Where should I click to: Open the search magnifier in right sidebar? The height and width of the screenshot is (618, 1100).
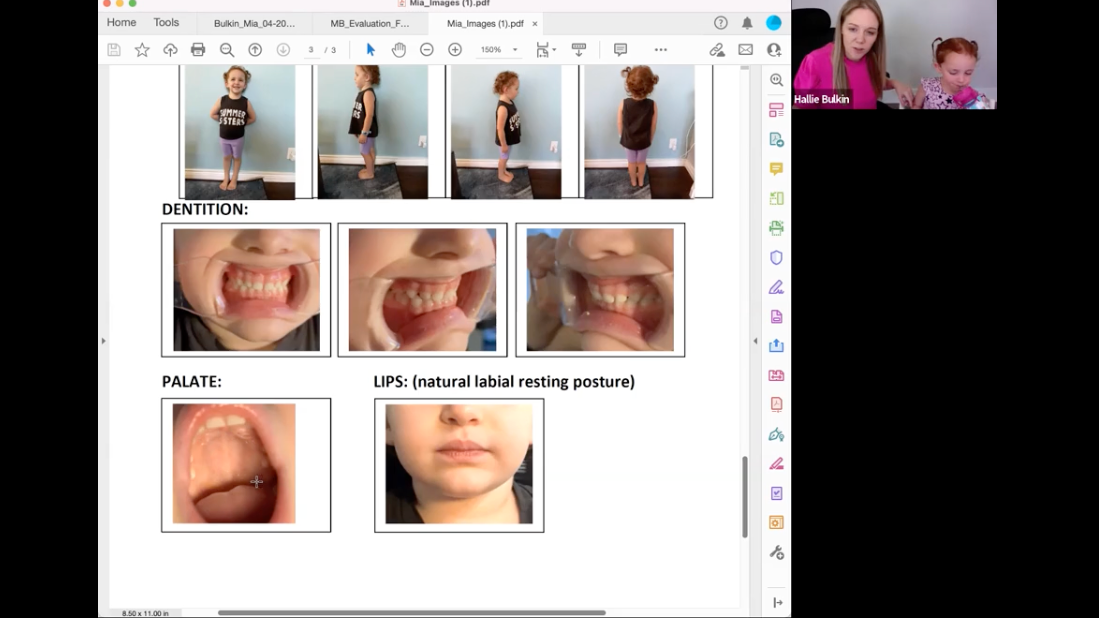click(x=777, y=80)
